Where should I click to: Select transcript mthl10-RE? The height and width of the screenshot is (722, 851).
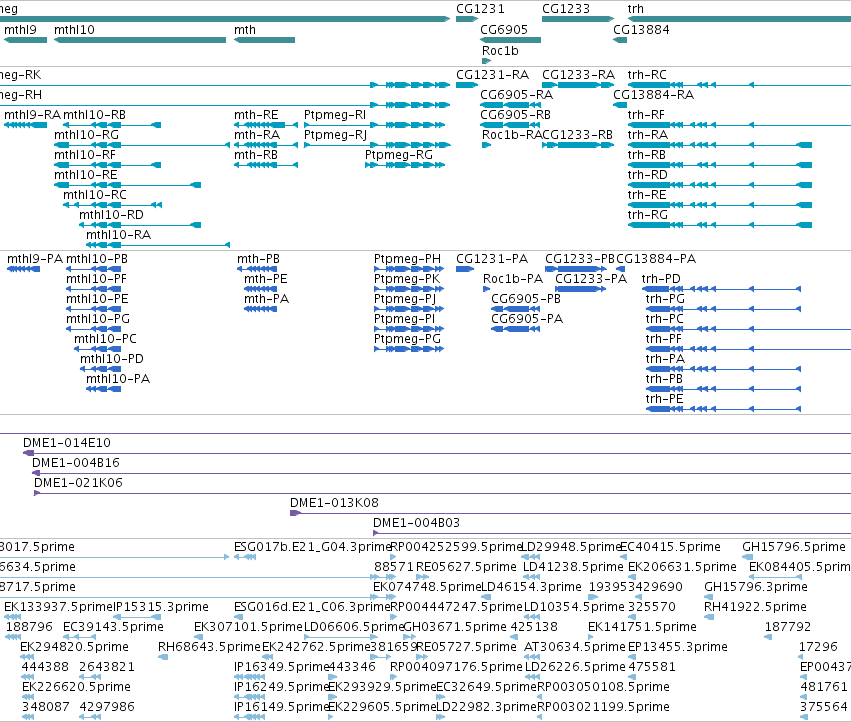coord(86,175)
